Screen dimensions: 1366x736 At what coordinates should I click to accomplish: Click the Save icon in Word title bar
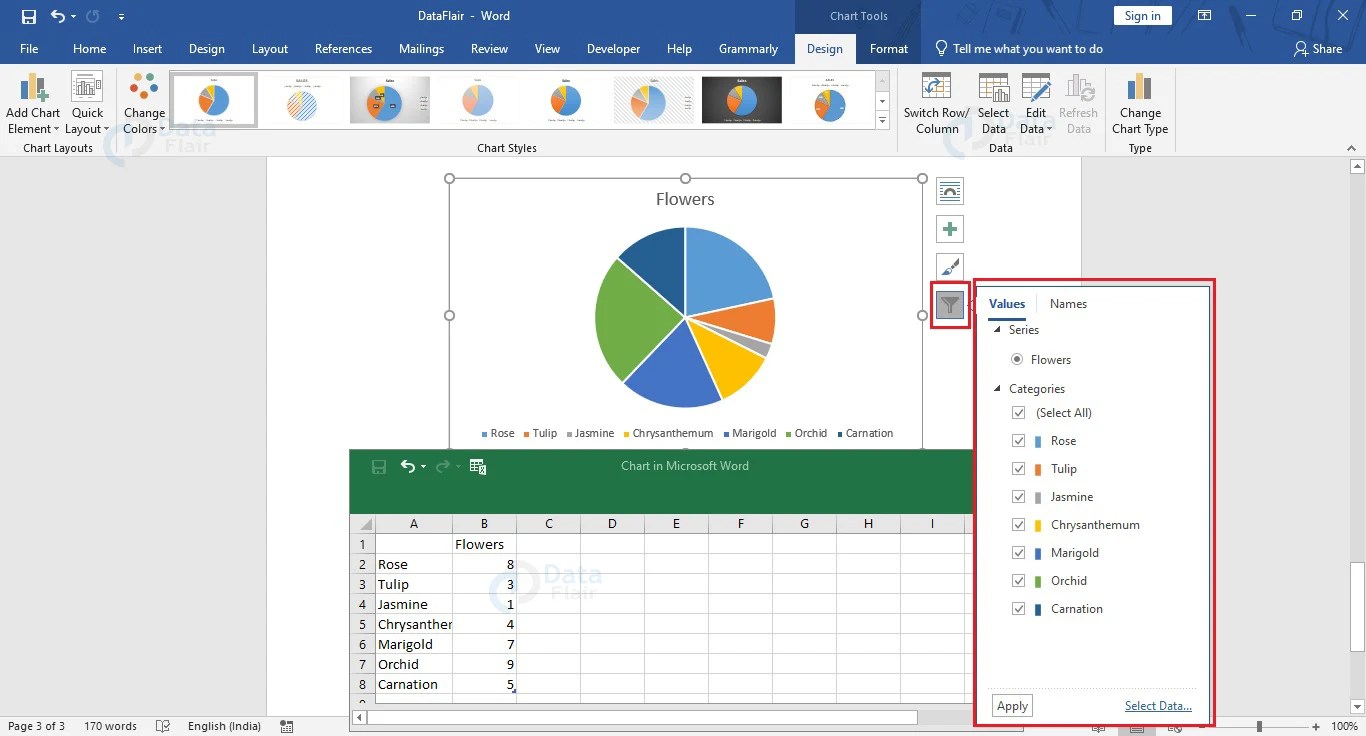click(x=28, y=16)
